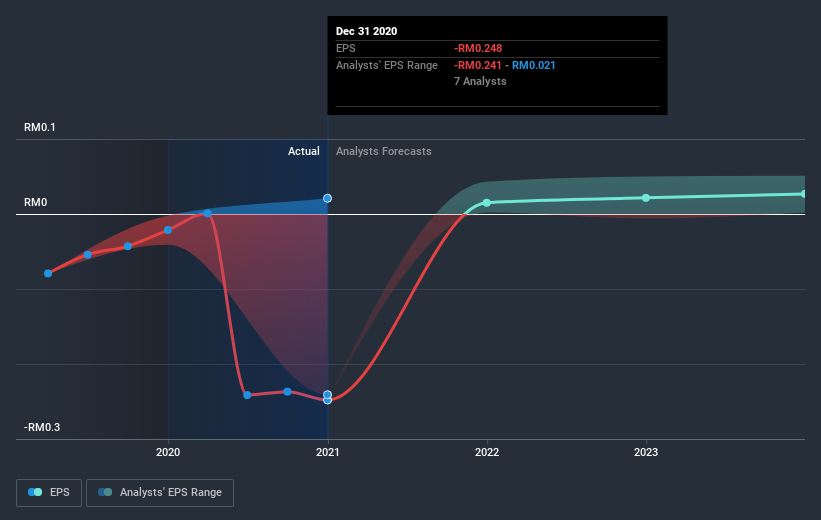Toggle the EPS legend button
This screenshot has height=520, width=821.
(x=49, y=492)
